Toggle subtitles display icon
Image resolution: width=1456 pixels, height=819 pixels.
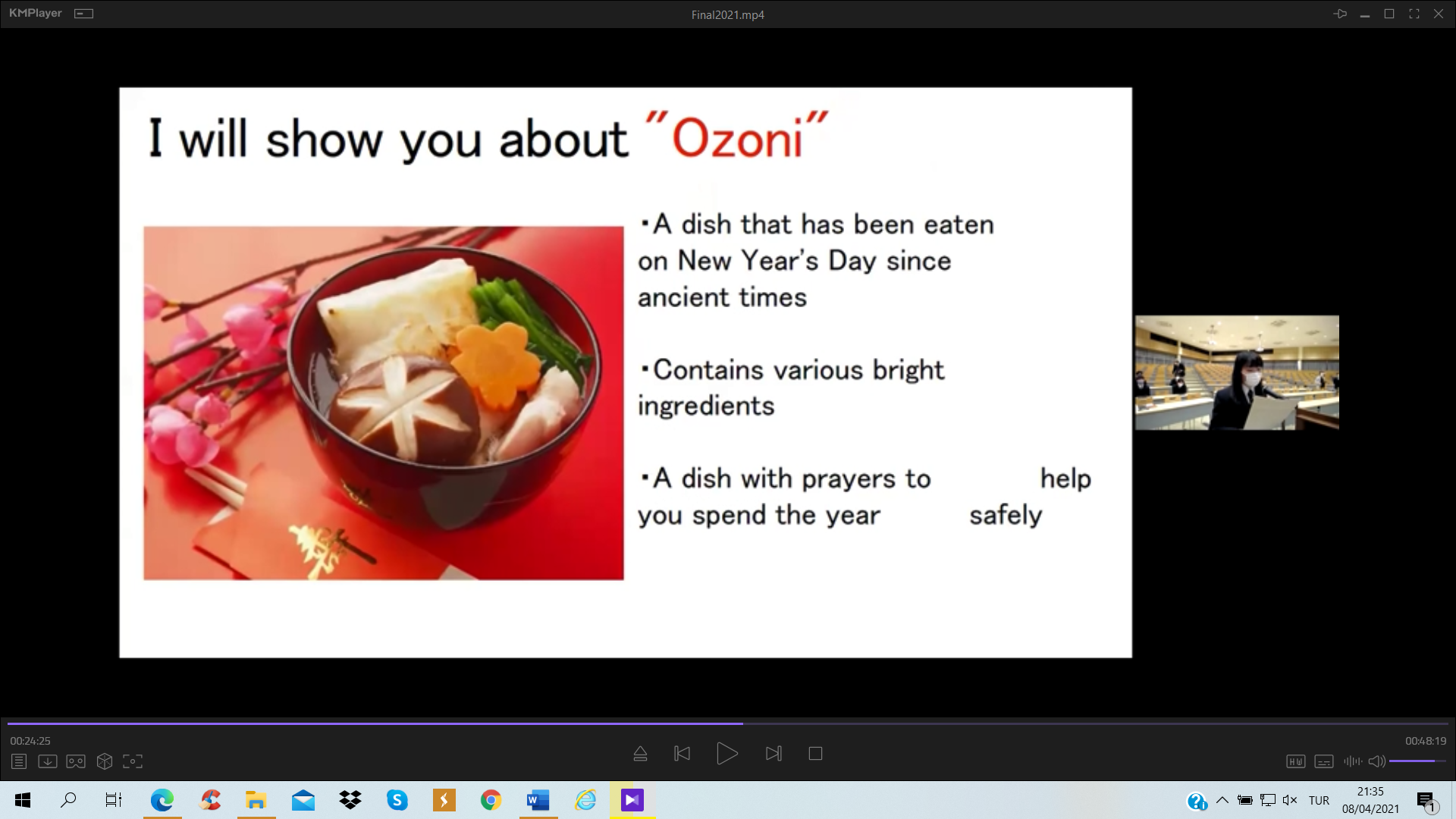(x=1324, y=761)
